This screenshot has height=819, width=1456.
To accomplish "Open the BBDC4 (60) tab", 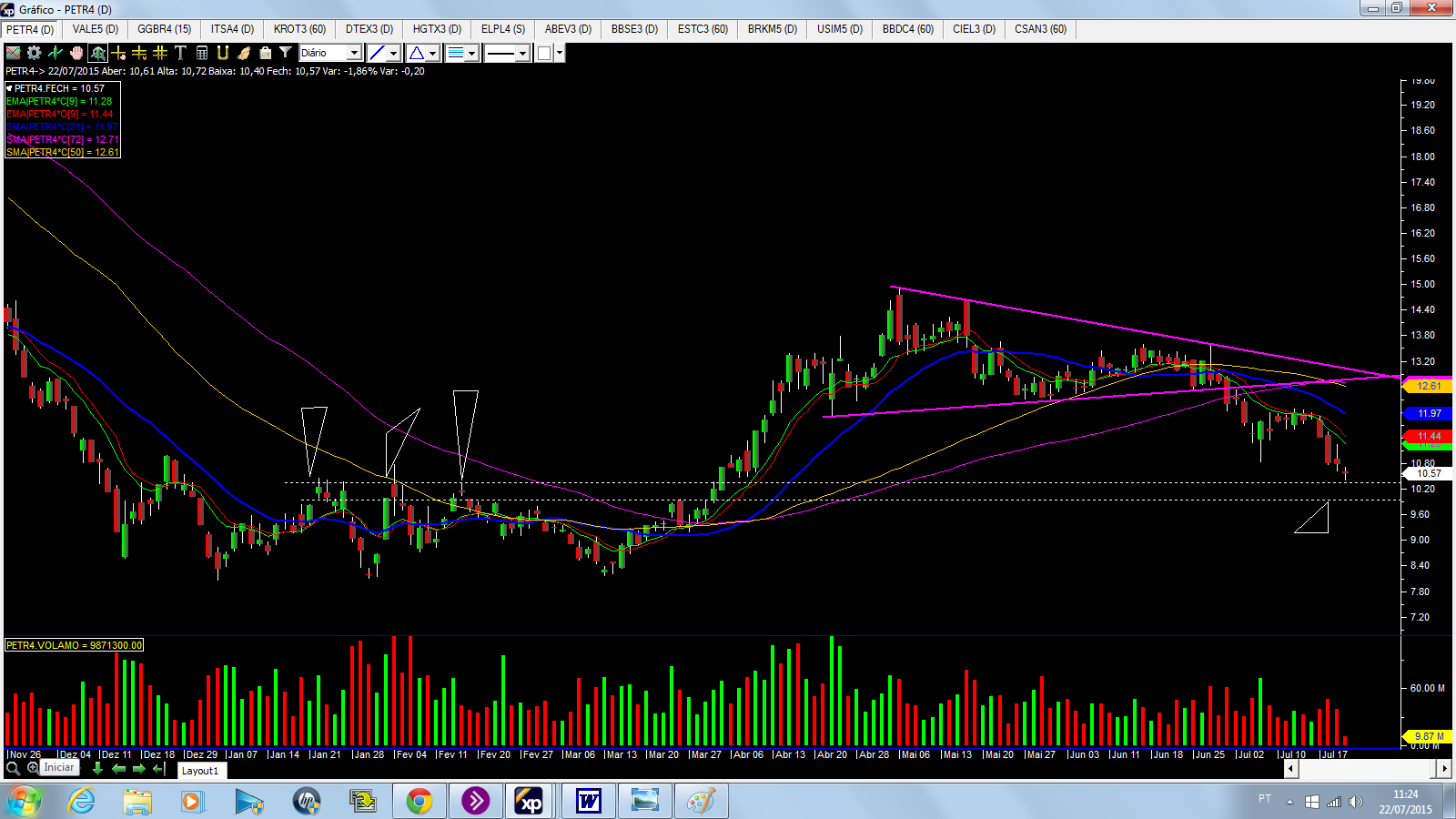I will tap(908, 29).
